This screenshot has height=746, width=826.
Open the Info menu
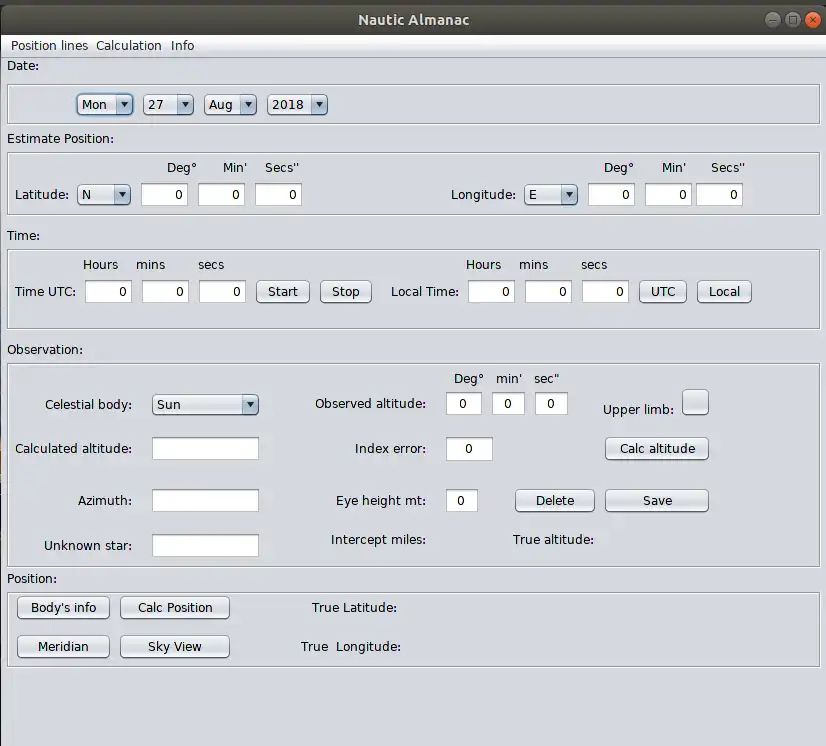182,46
